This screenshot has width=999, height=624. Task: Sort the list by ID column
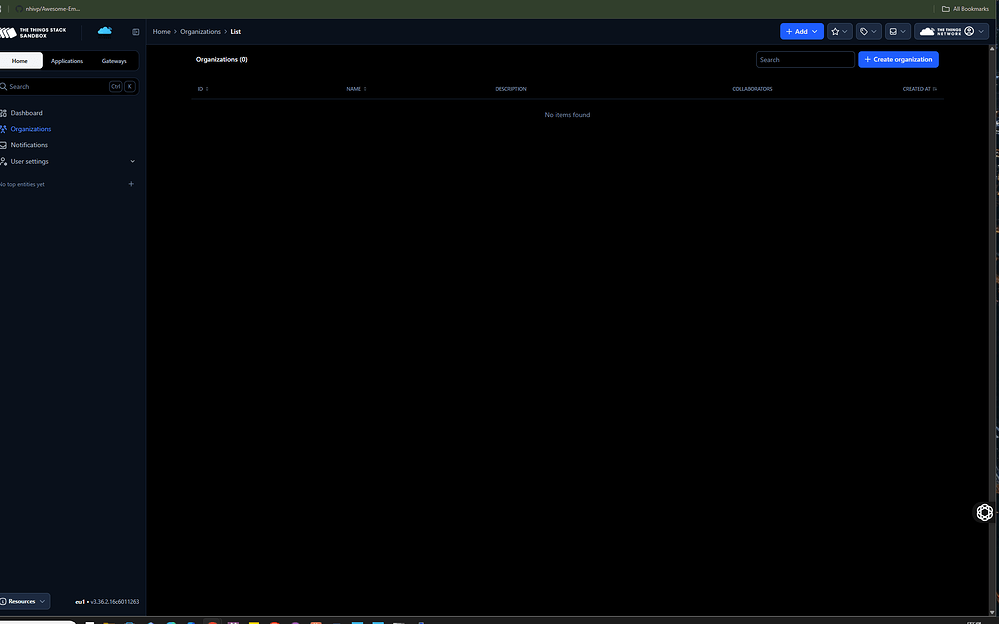pos(203,89)
